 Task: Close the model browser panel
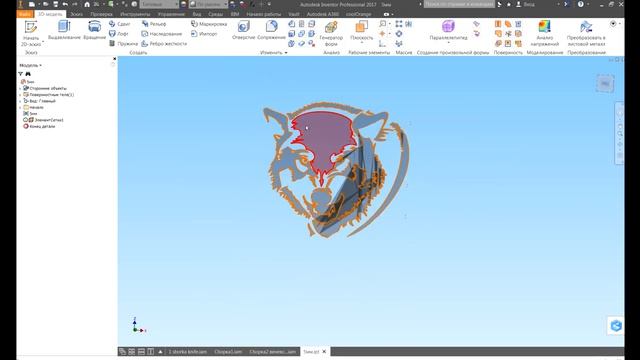click(x=114, y=59)
